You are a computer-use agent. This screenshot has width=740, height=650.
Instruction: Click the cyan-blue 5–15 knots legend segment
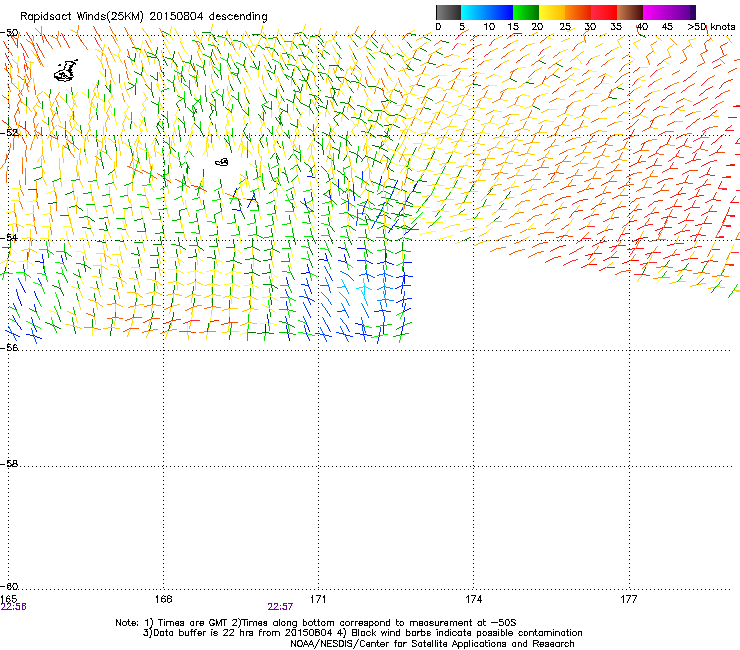pyautogui.click(x=487, y=12)
